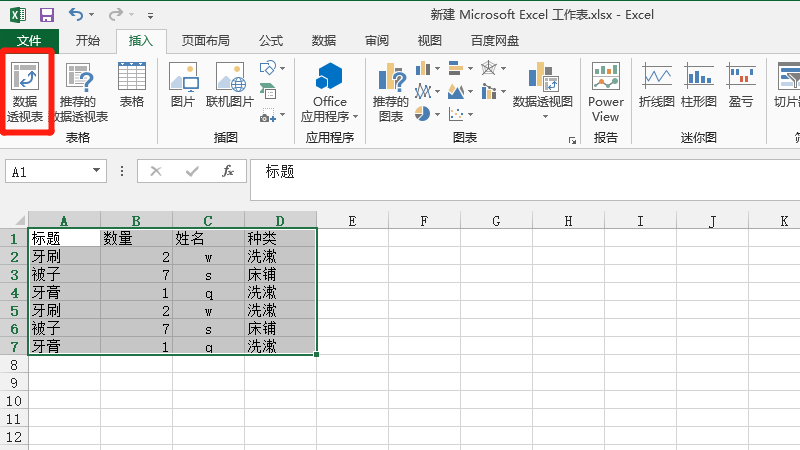Click the save icon in quick access toolbar
800x450 pixels.
46,15
